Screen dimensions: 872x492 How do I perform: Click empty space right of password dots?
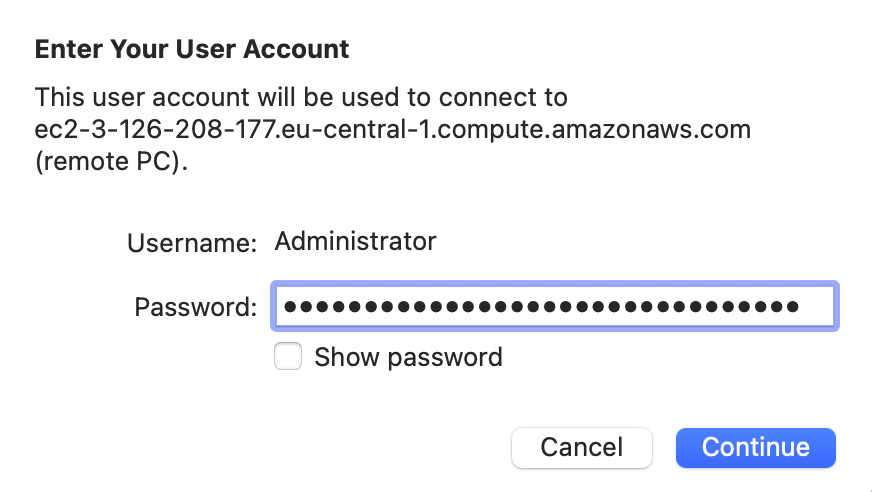816,307
